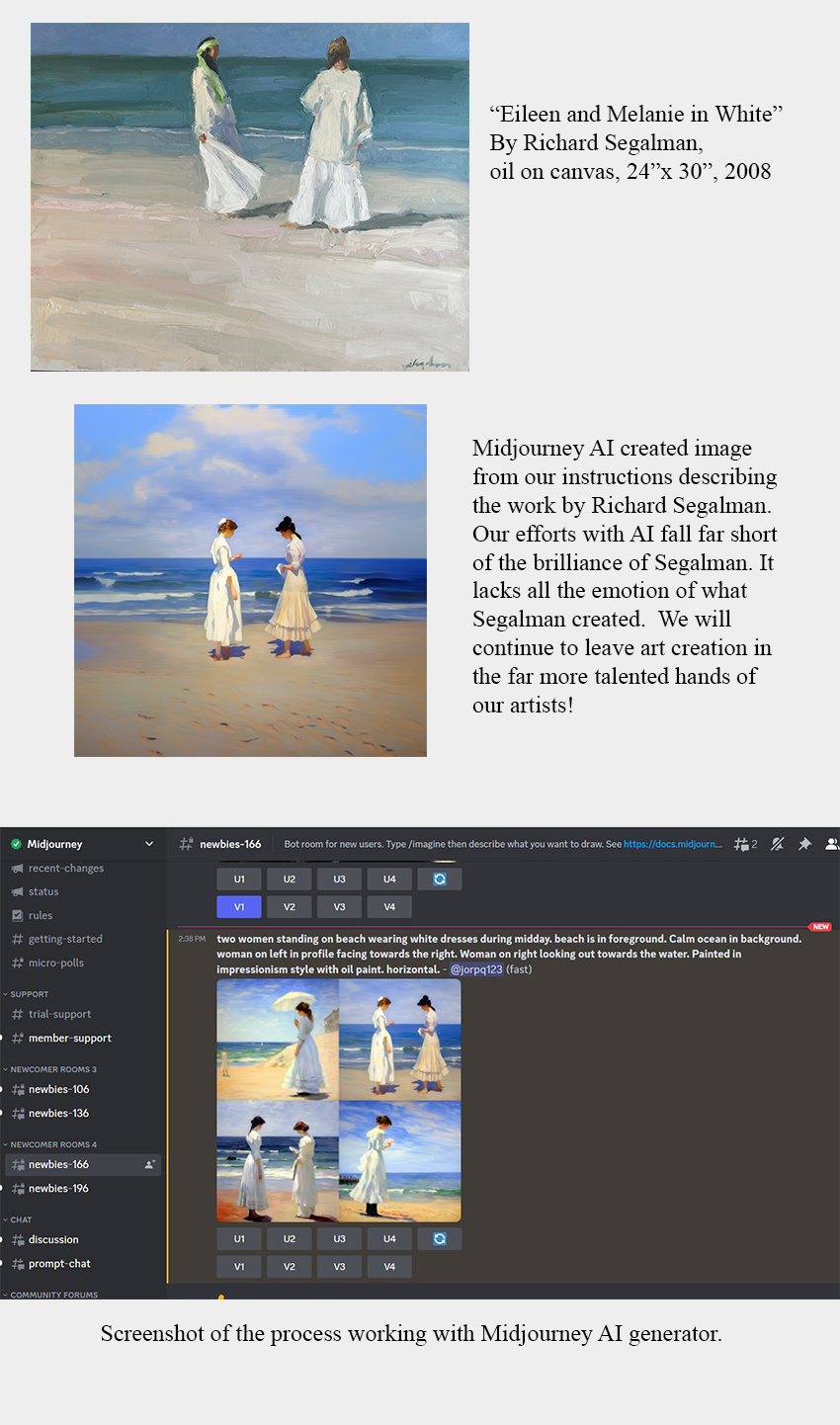
Task: Upscale image 2 with U2 below grid
Action: click(x=290, y=1238)
